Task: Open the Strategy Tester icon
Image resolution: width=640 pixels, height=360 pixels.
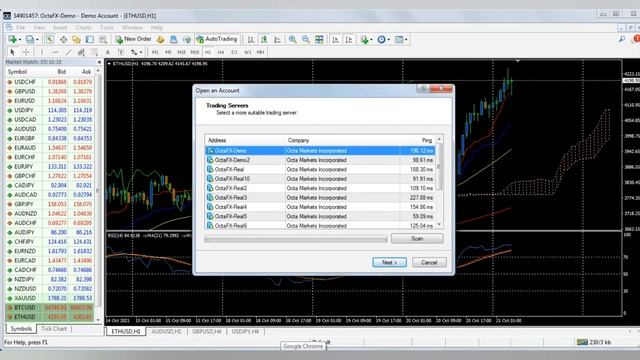Action: tap(103, 40)
